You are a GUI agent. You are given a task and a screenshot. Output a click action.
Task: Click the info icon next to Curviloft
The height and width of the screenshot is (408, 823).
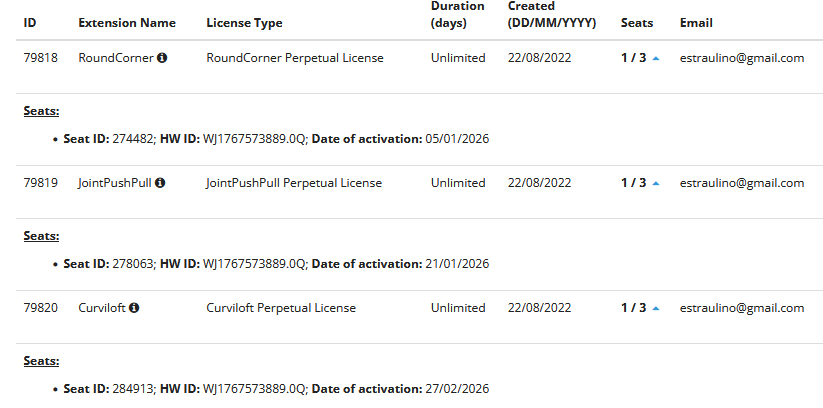coord(133,308)
